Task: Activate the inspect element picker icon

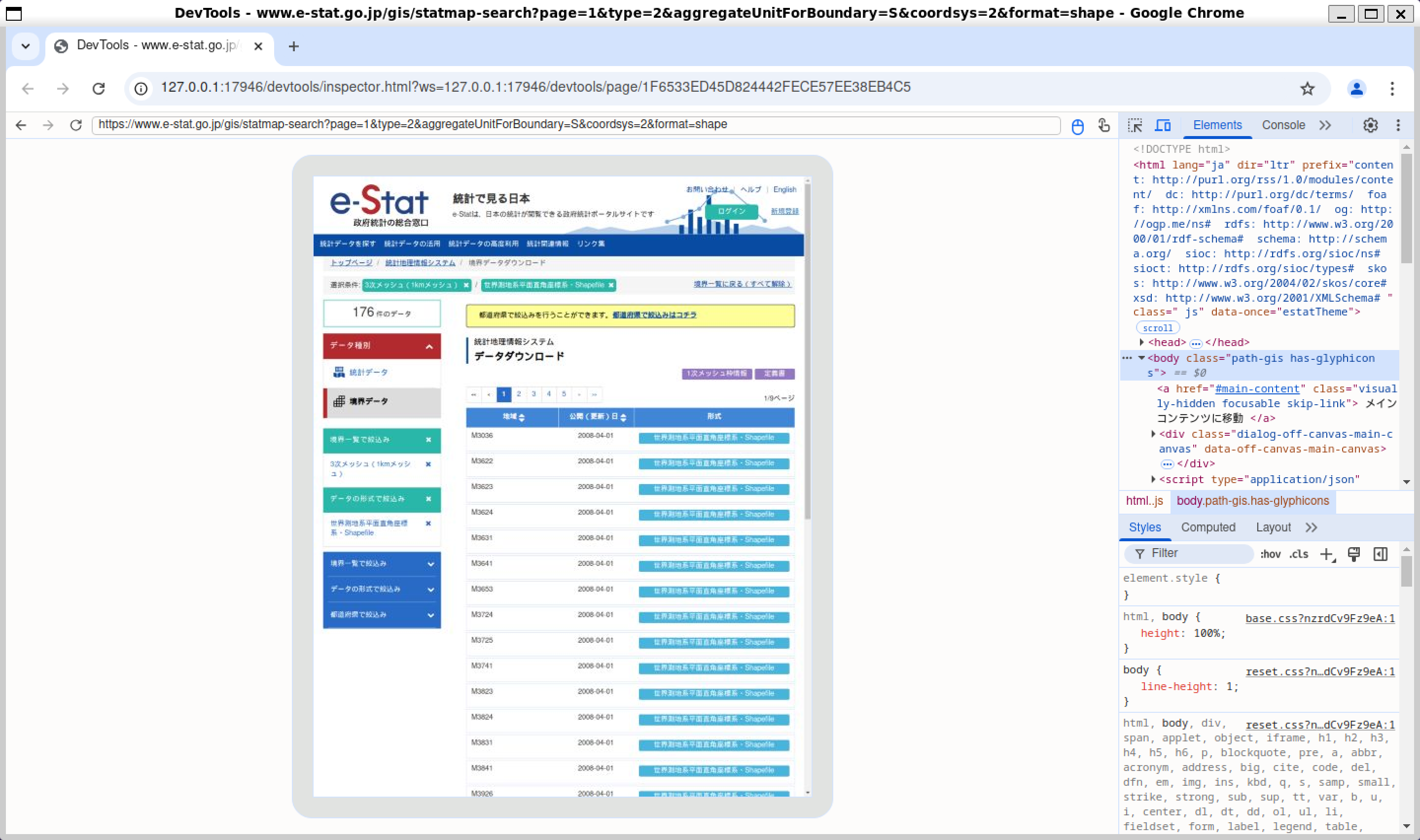Action: (x=1135, y=125)
